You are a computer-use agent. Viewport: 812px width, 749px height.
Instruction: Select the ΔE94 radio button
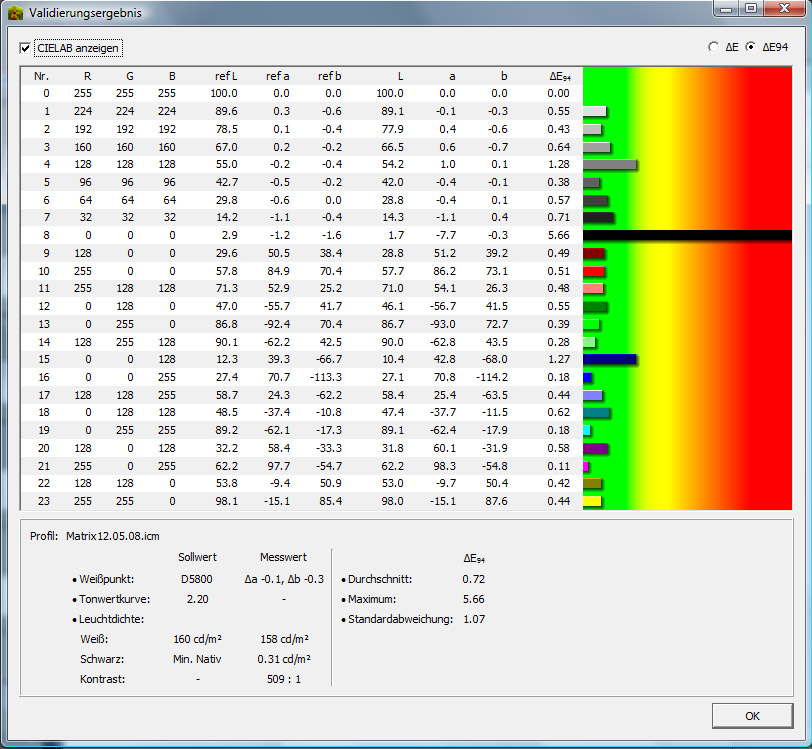(750, 46)
